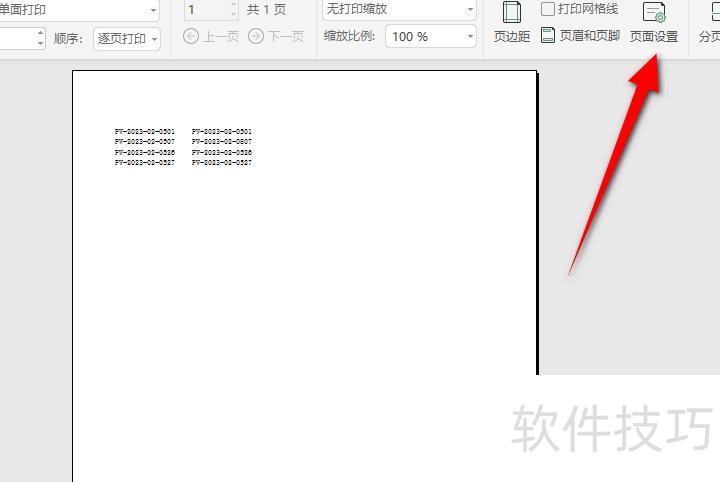Image resolution: width=720 pixels, height=482 pixels.
Task: Click copies stepper up arrow at left
Action: (40, 33)
